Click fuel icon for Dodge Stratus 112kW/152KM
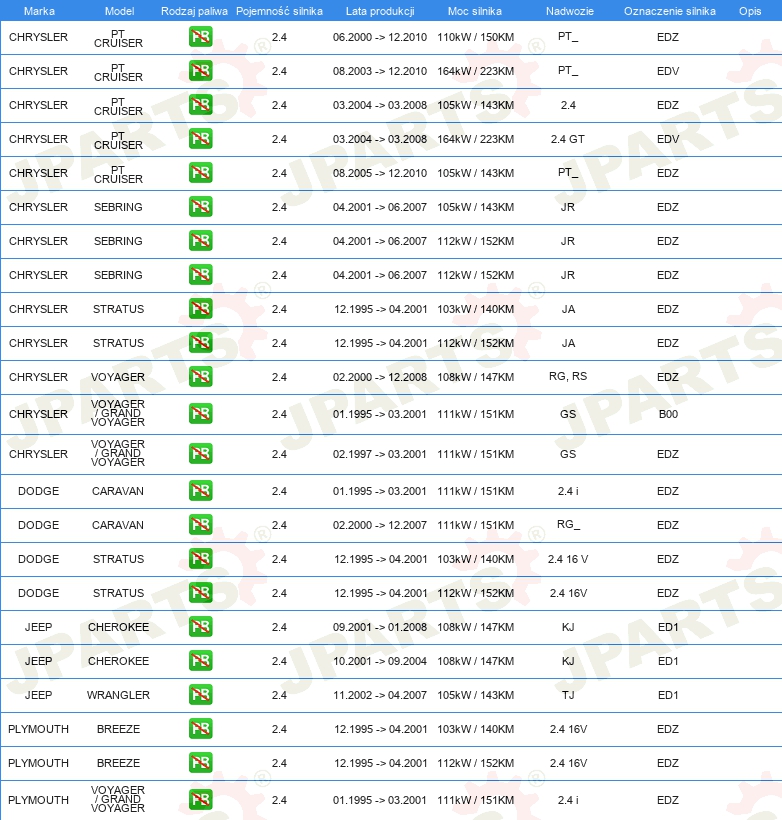 pos(201,593)
